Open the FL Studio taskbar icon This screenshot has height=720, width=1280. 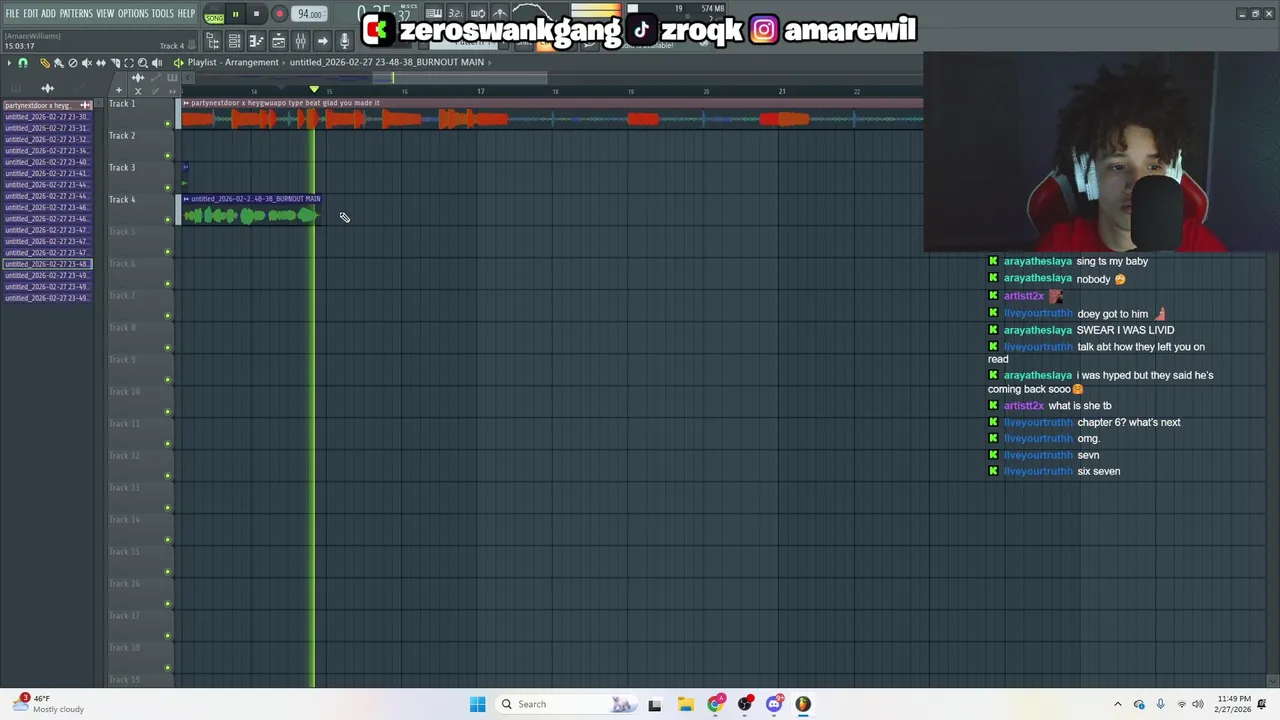pos(803,704)
